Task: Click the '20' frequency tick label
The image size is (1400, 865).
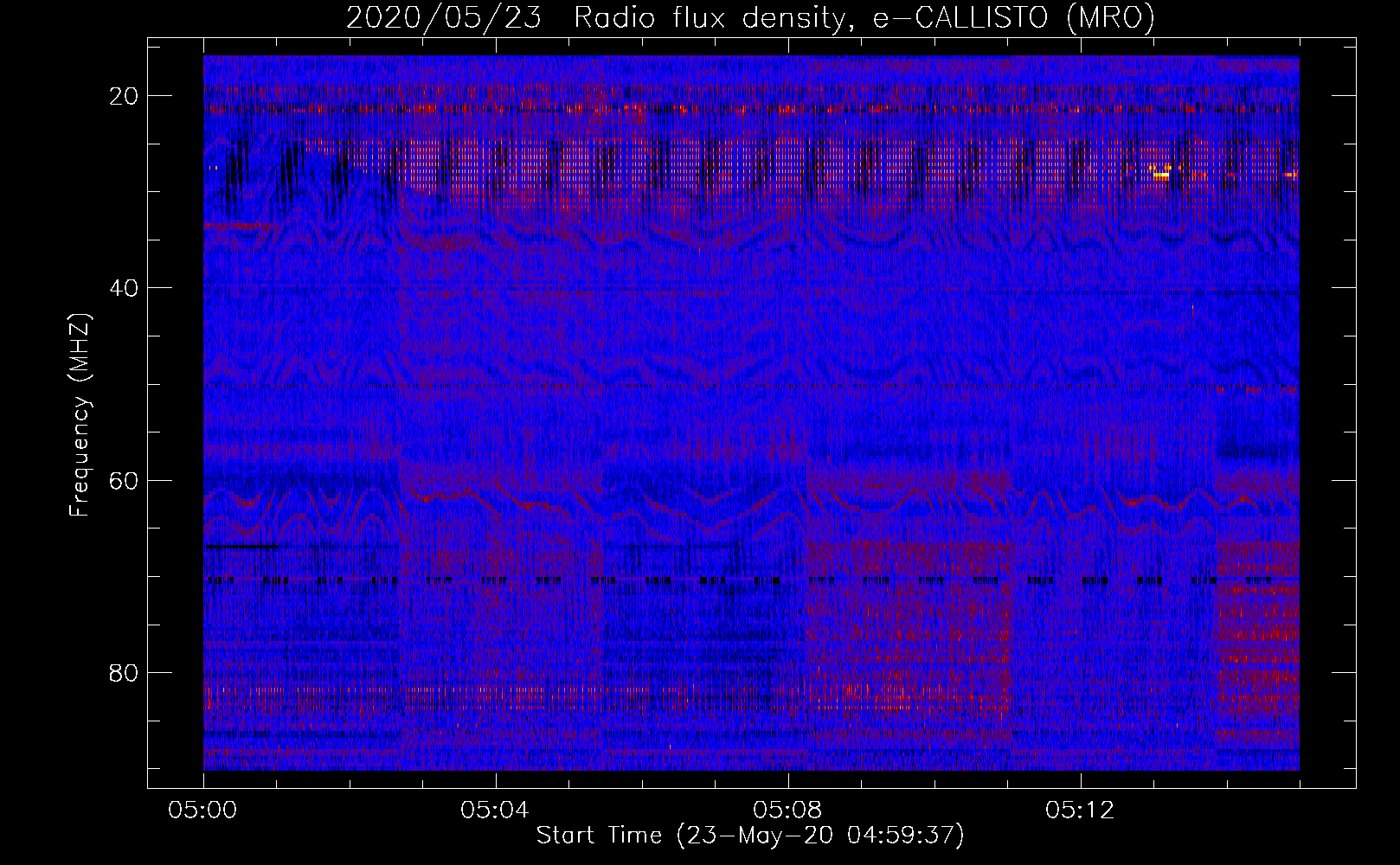Action: 125,95
